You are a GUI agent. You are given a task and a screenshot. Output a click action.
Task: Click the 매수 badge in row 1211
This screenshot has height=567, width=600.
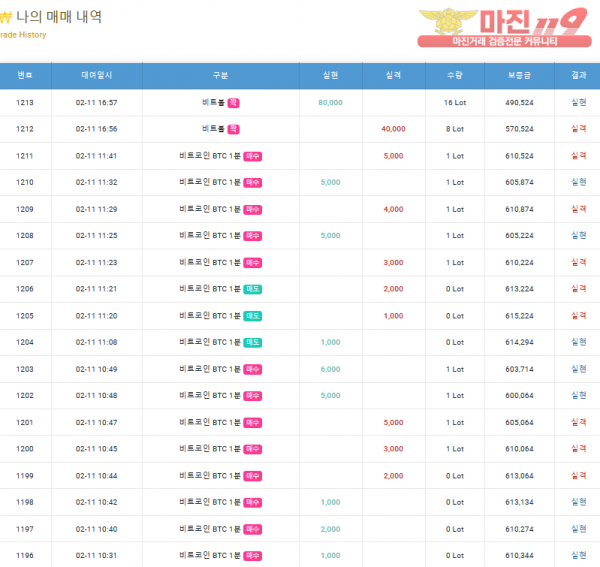click(x=253, y=156)
